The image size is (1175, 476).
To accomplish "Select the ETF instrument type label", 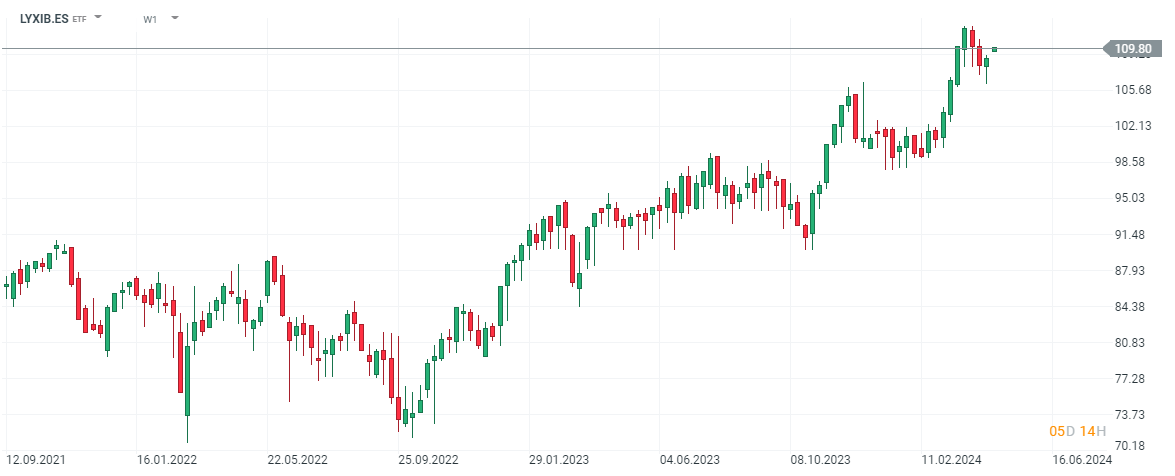I will pyautogui.click(x=79, y=19).
